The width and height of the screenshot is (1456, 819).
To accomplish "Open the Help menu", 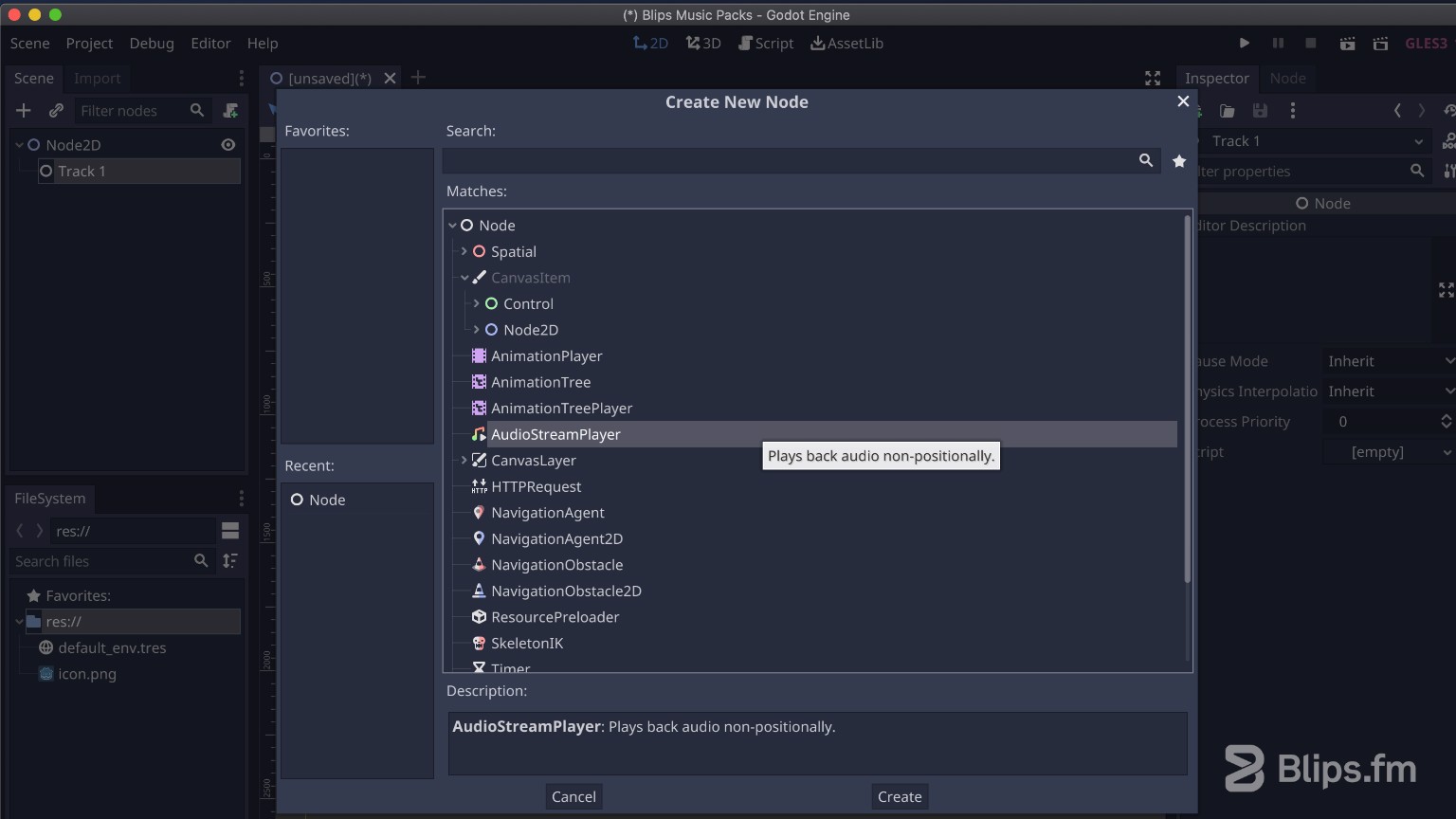I will click(x=263, y=44).
